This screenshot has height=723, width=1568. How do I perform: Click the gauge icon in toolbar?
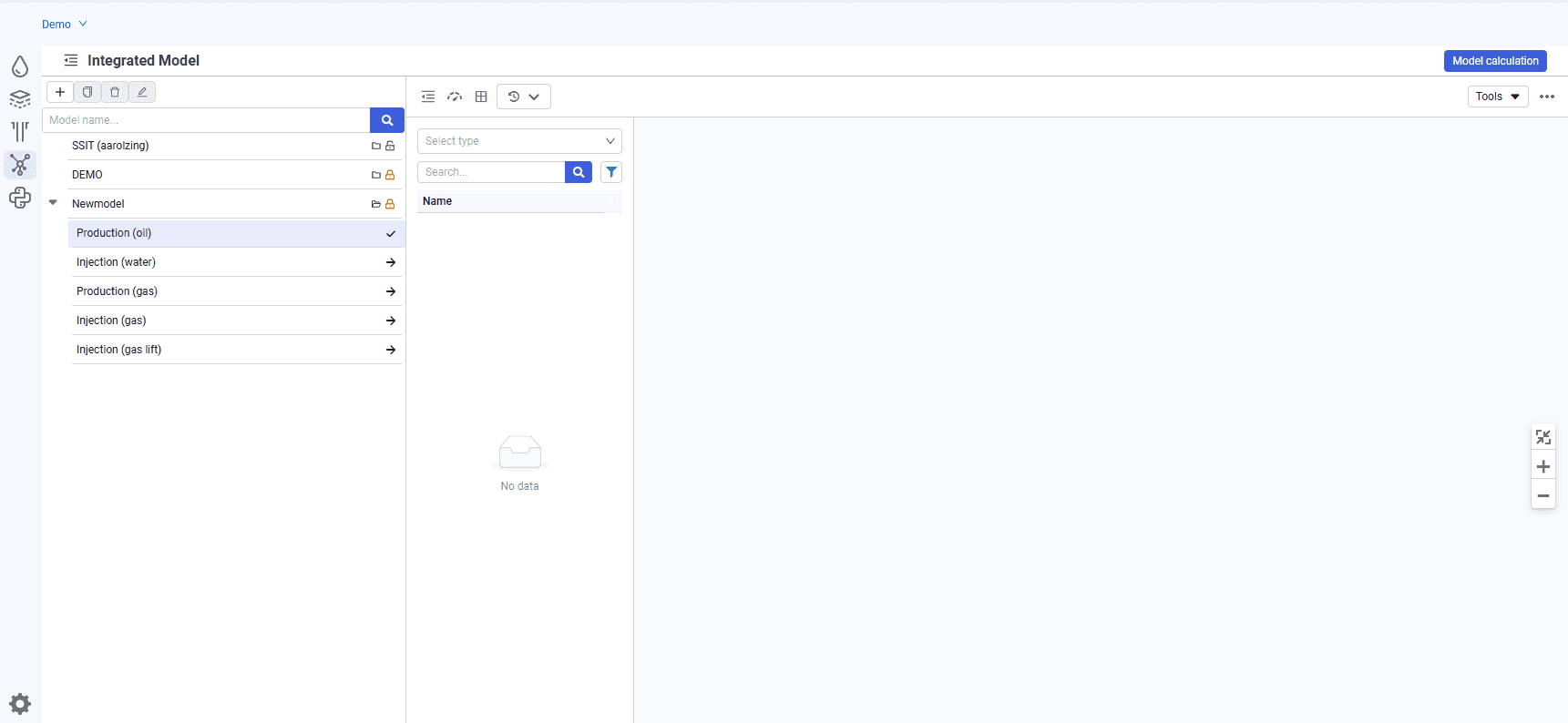(455, 97)
